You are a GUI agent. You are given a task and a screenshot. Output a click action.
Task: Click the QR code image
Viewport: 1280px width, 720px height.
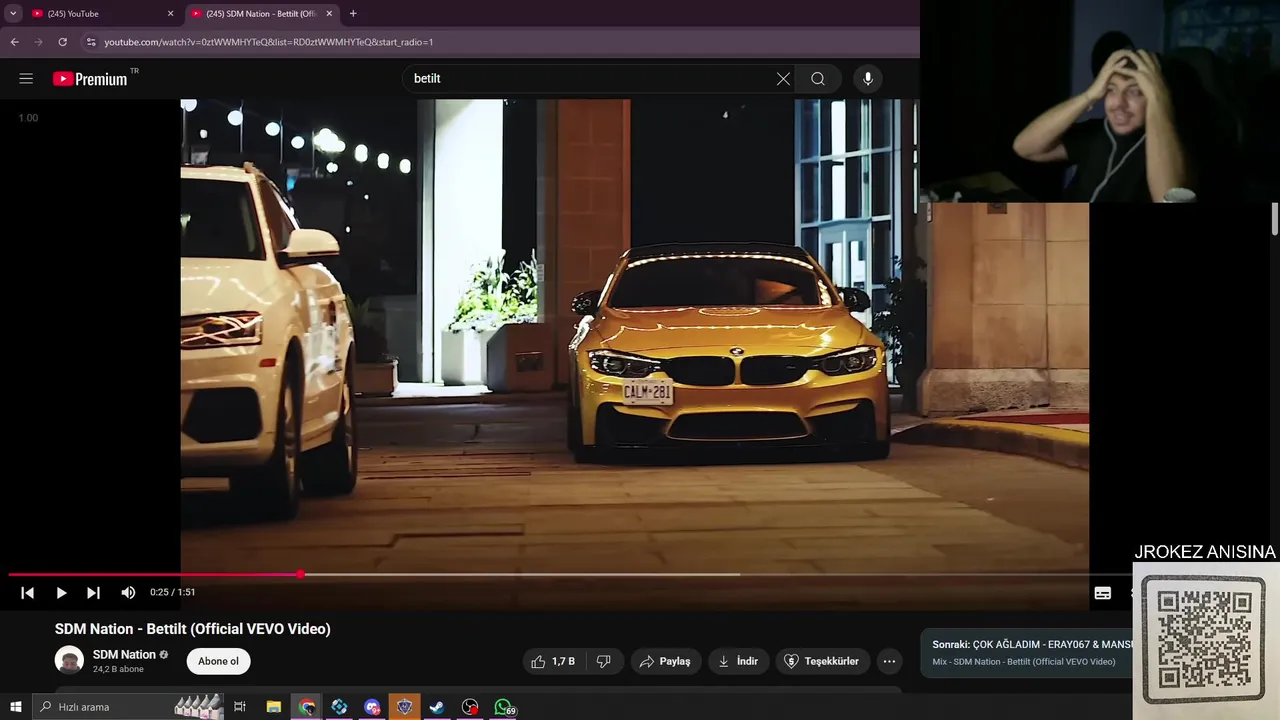click(x=1206, y=640)
